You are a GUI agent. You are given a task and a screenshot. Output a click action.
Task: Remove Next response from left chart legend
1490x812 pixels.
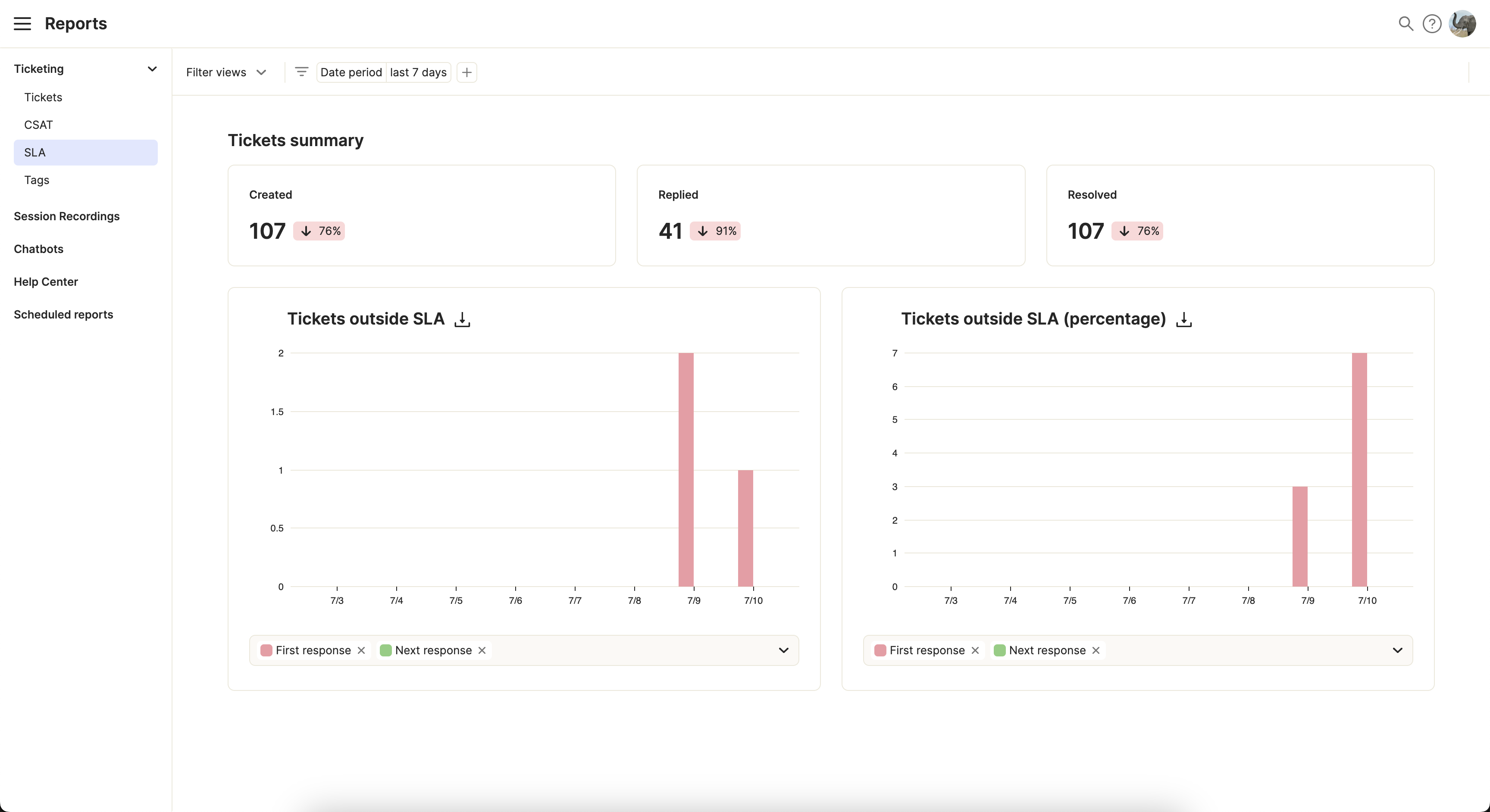[x=482, y=650]
